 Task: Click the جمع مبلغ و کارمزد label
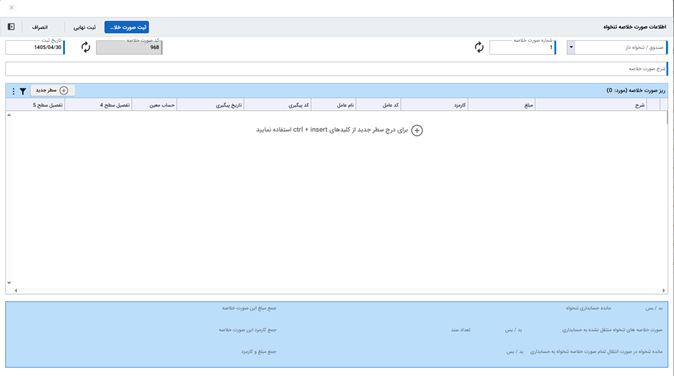coord(258,352)
